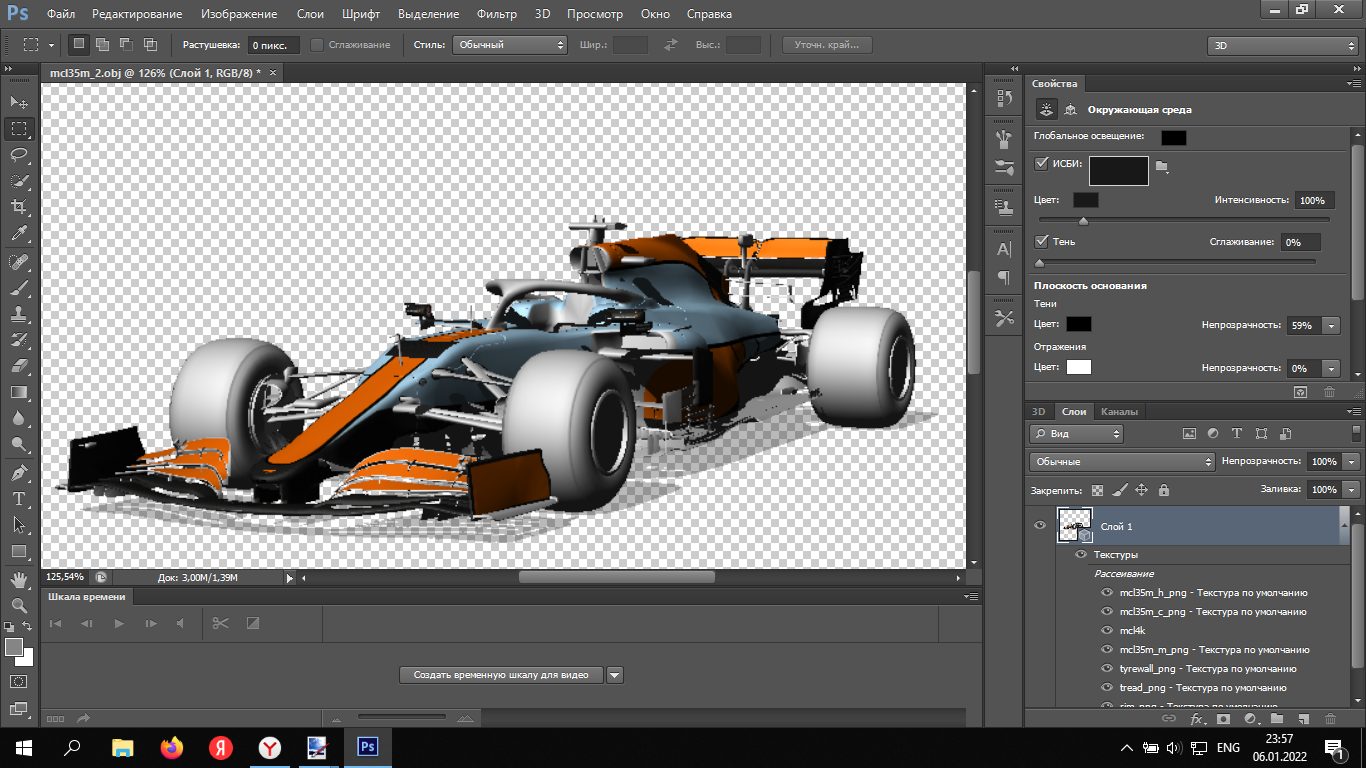The image size is (1366, 768).
Task: Pick the Глобальное освещение color swatch
Action: coord(1174,138)
